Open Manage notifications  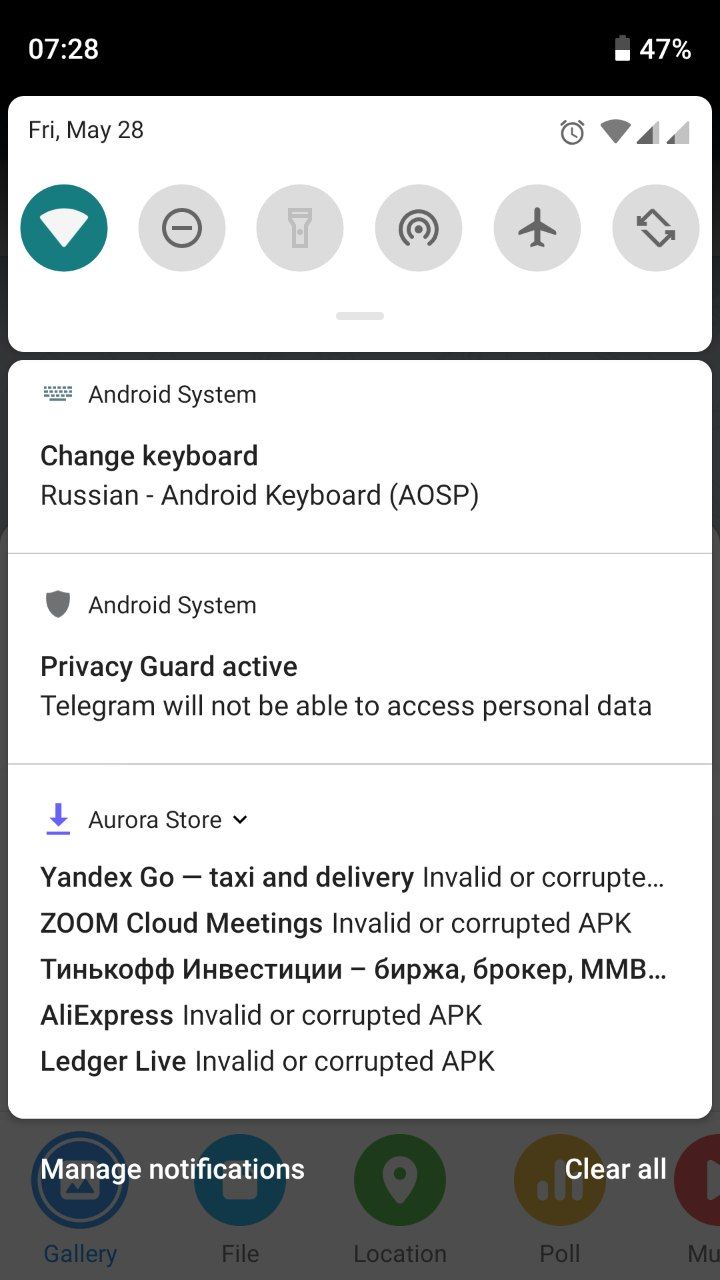click(x=172, y=1169)
